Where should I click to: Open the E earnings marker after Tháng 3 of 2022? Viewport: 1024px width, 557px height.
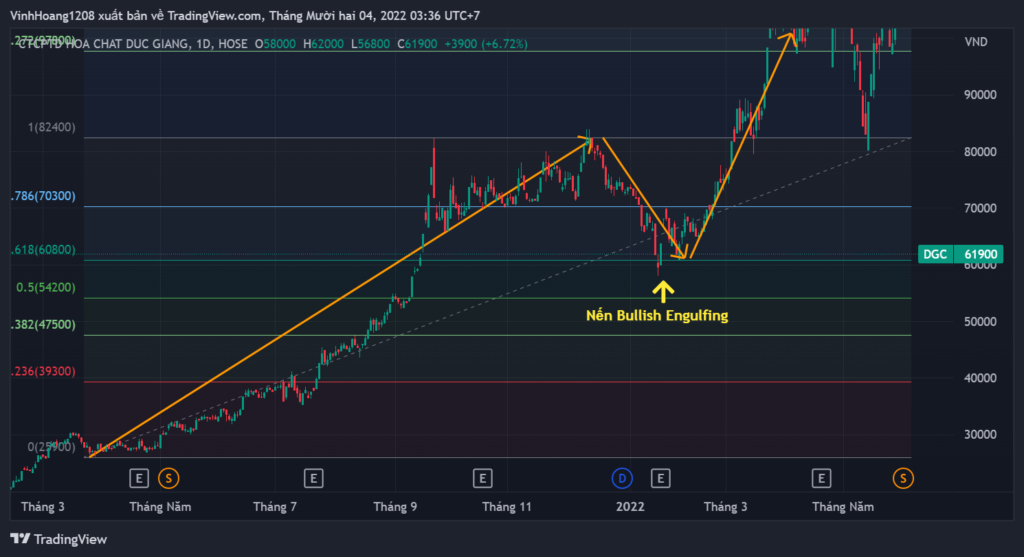[821, 479]
